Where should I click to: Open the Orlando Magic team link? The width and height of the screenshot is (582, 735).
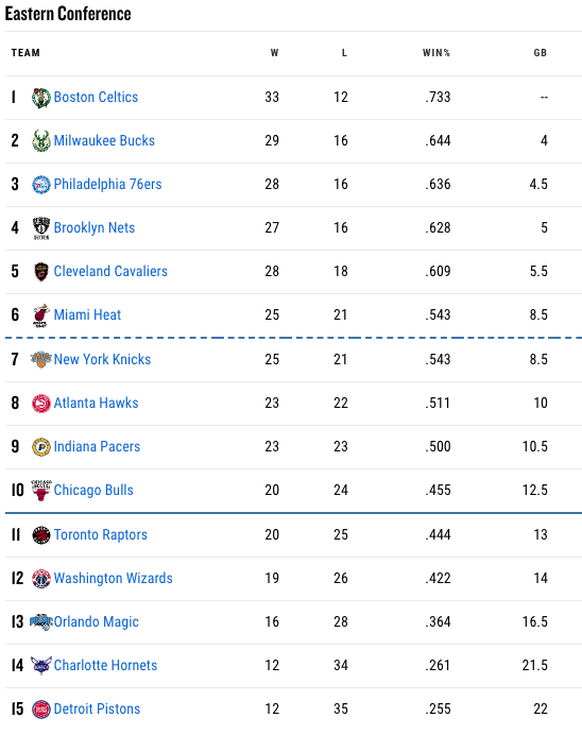click(96, 622)
